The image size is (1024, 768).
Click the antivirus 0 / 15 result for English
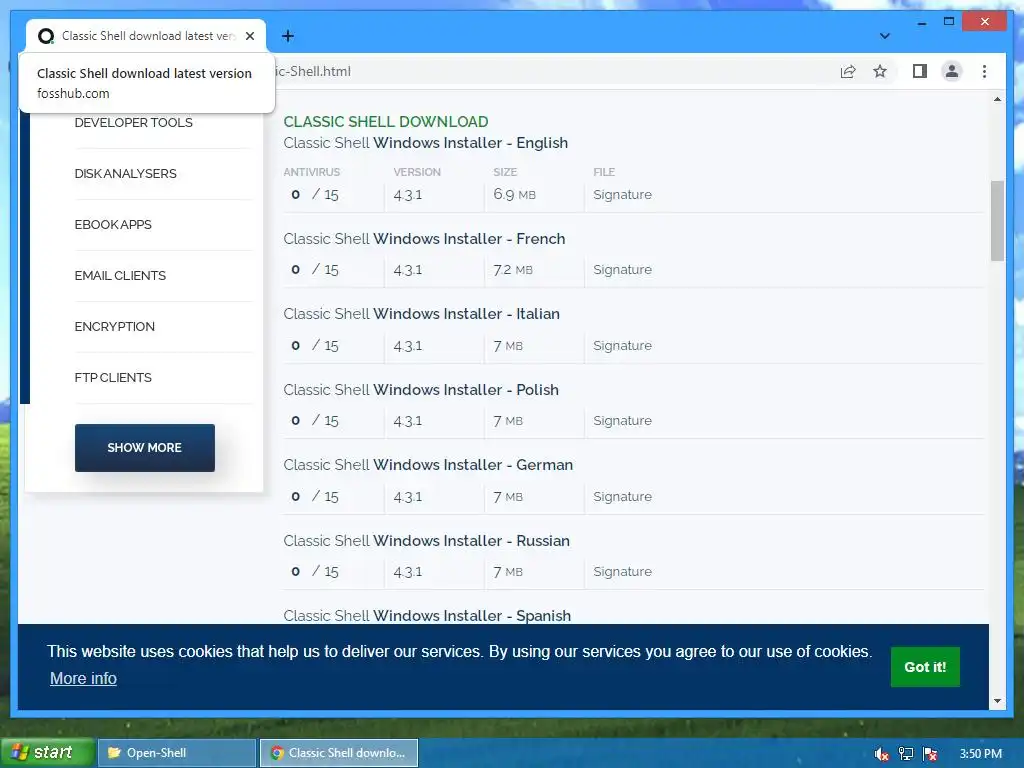pyautogui.click(x=315, y=195)
